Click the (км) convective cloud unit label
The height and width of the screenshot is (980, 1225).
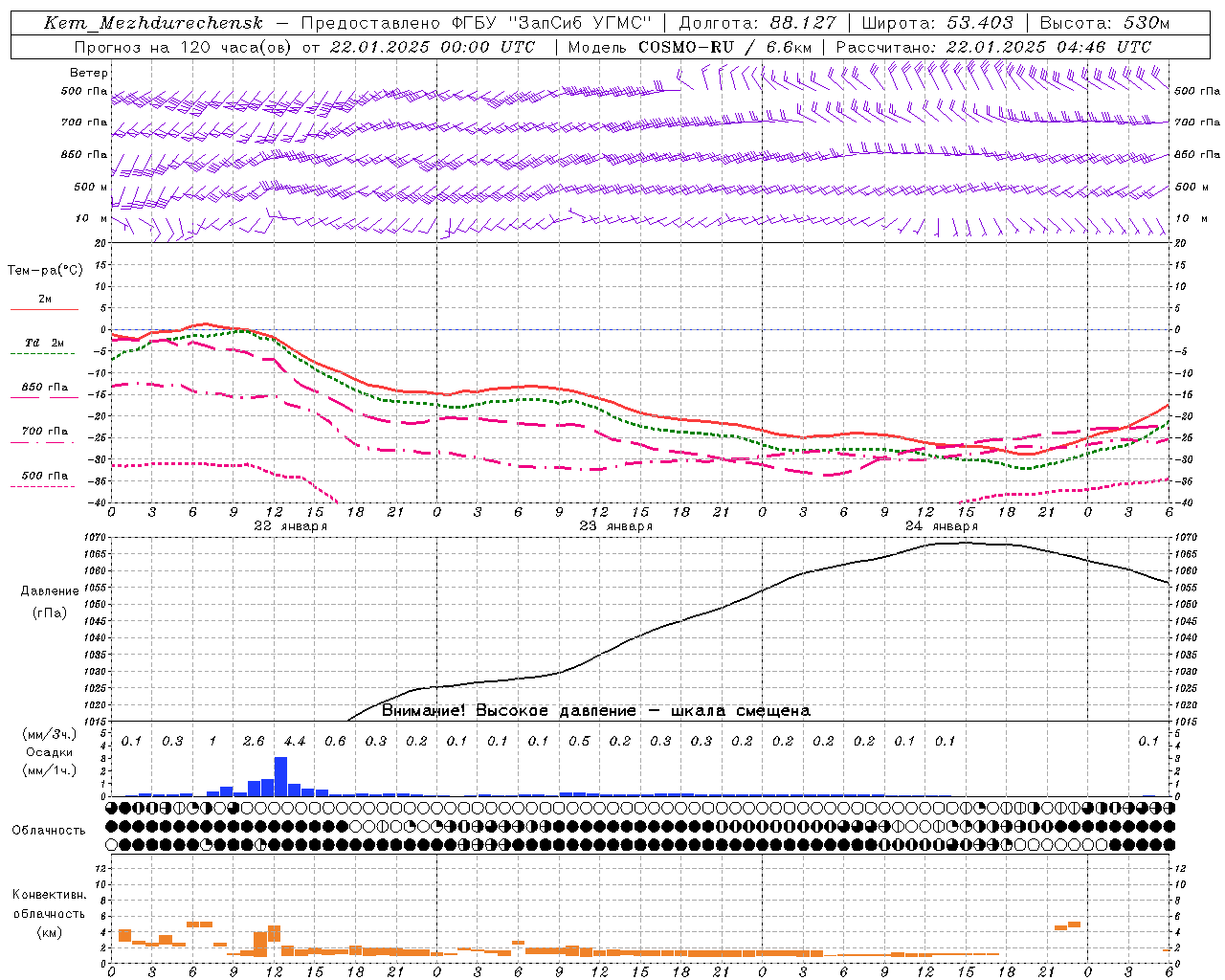pyautogui.click(x=49, y=932)
